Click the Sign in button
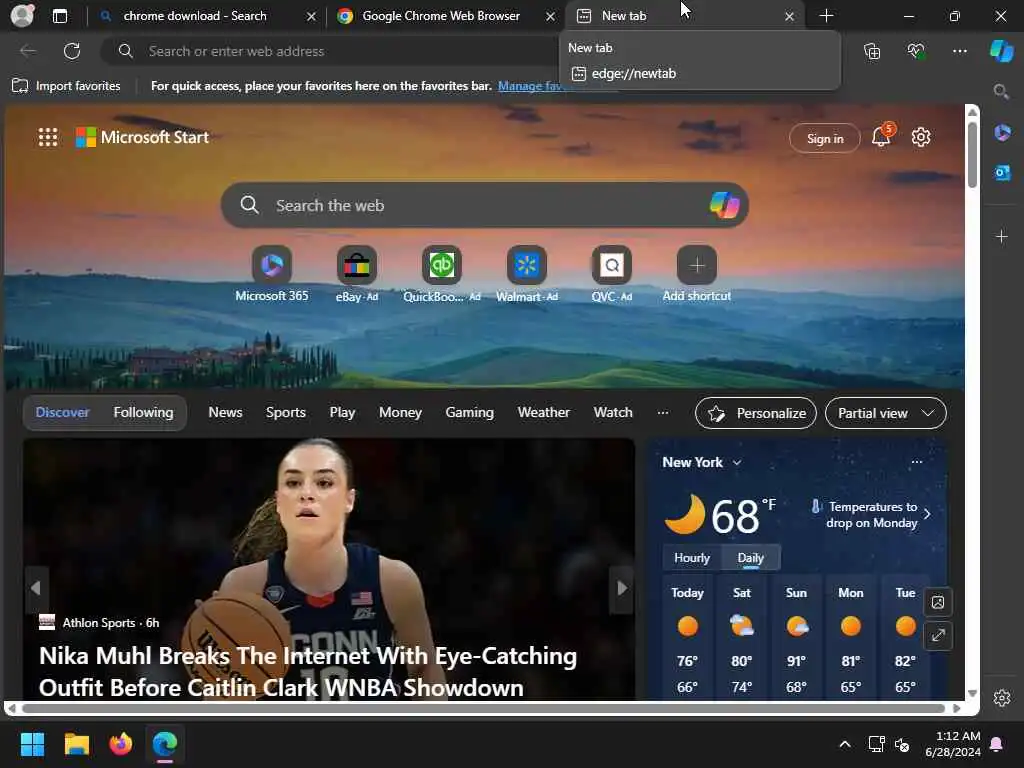Screen dimensions: 1024x768 coord(825,138)
